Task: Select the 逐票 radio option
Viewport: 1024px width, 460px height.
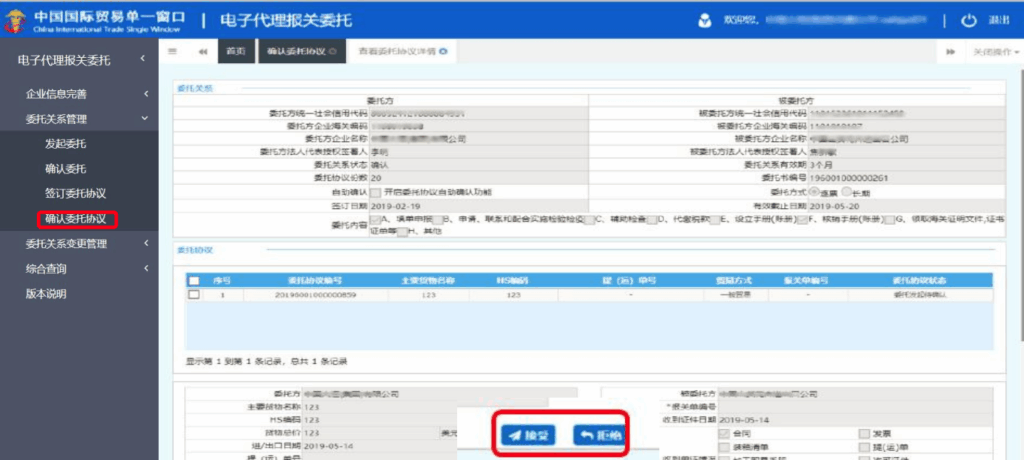Action: (814, 193)
